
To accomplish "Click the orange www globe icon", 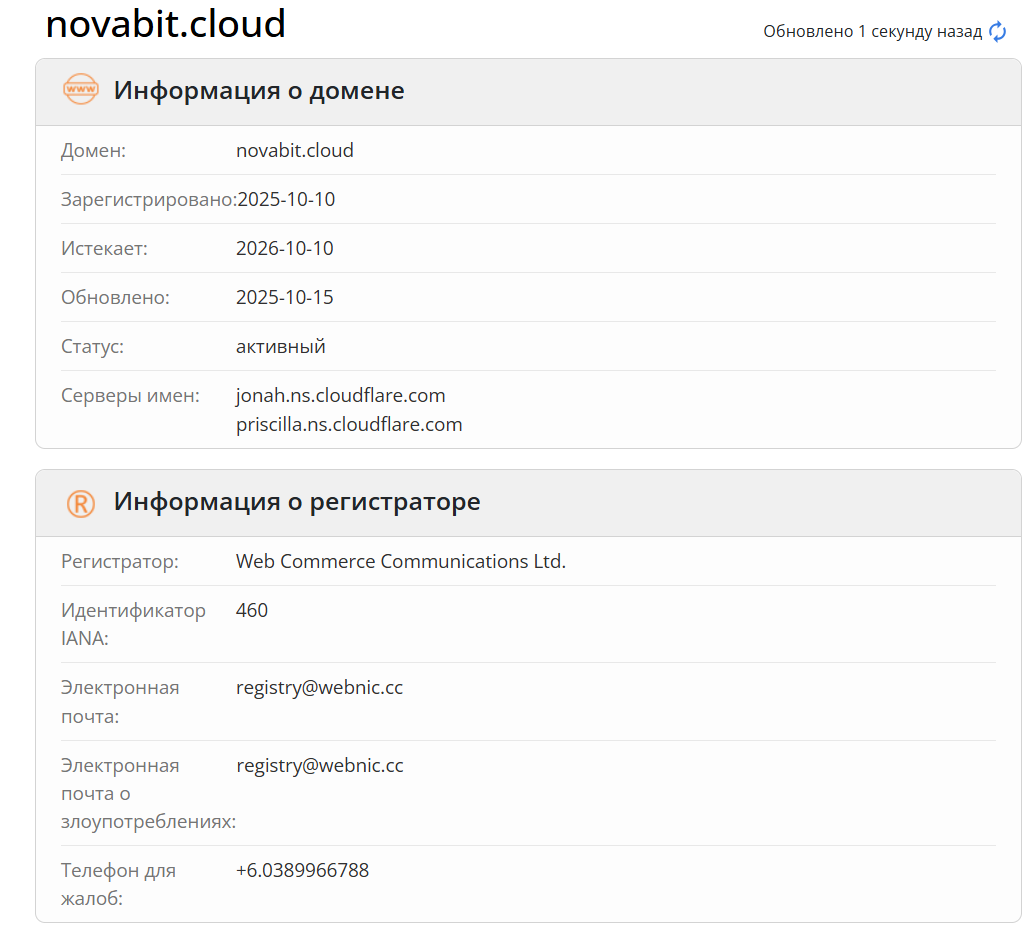I will [81, 90].
